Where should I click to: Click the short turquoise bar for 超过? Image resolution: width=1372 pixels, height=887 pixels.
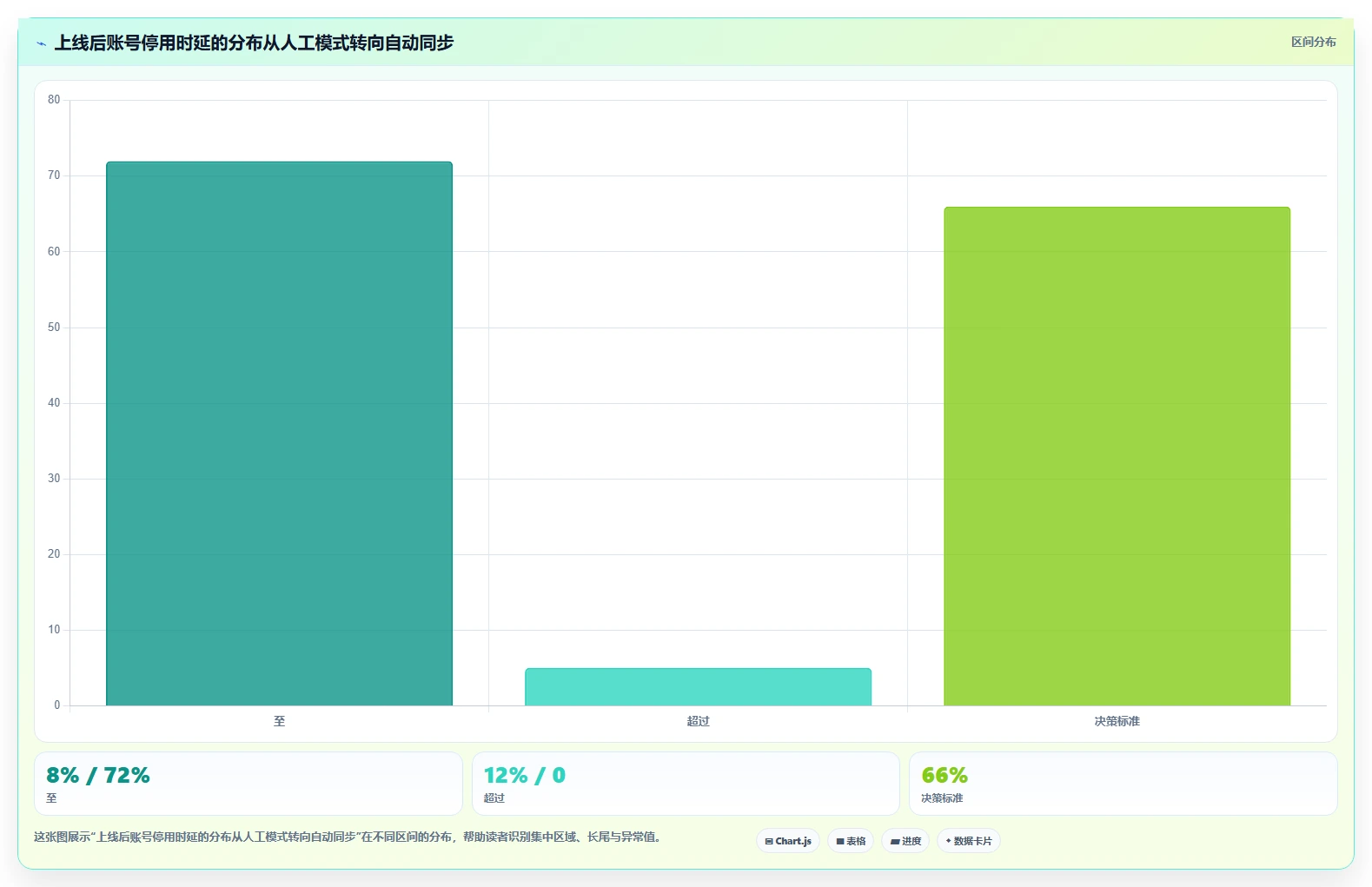[698, 686]
